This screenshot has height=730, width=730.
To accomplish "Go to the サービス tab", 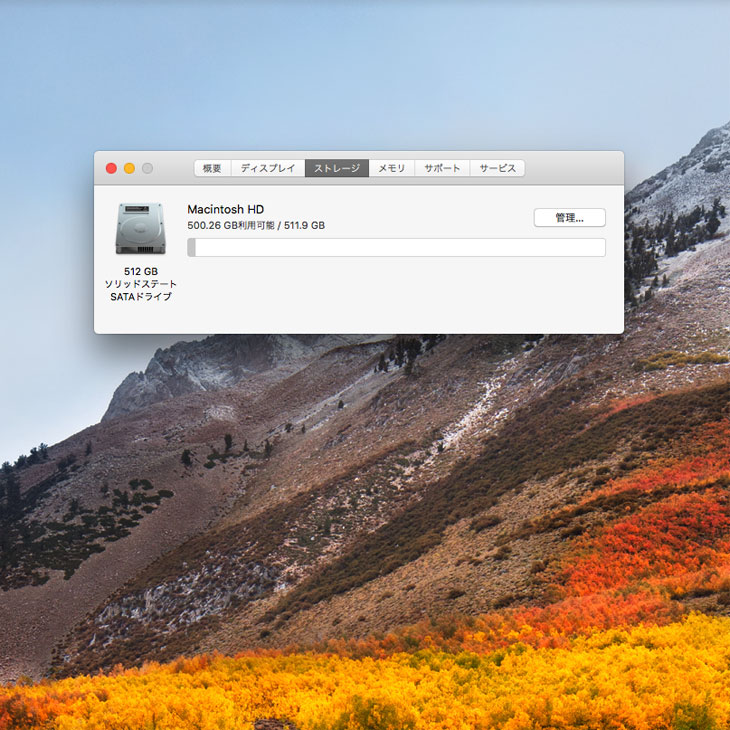I will [497, 168].
